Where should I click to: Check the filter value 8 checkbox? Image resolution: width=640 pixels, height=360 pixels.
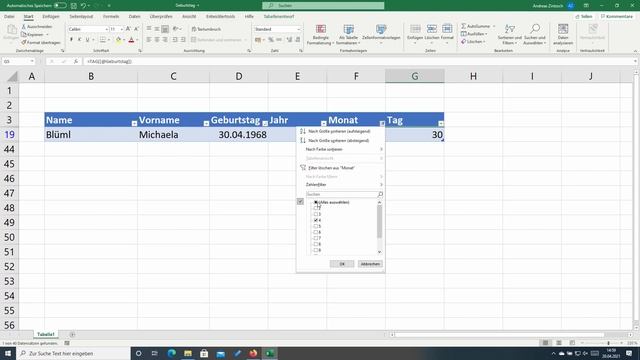[x=316, y=244]
